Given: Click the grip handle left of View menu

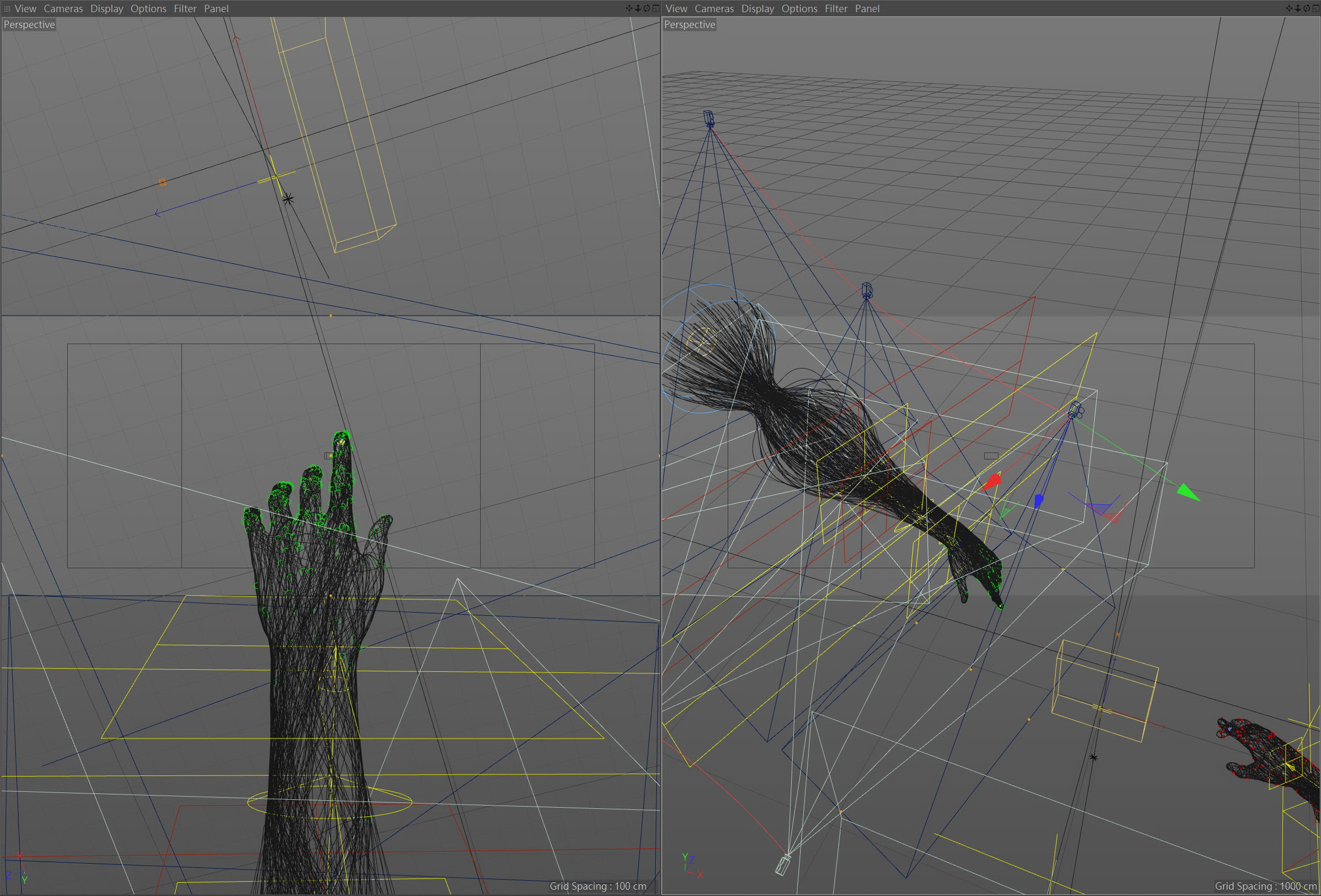Looking at the screenshot, I should [x=7, y=8].
